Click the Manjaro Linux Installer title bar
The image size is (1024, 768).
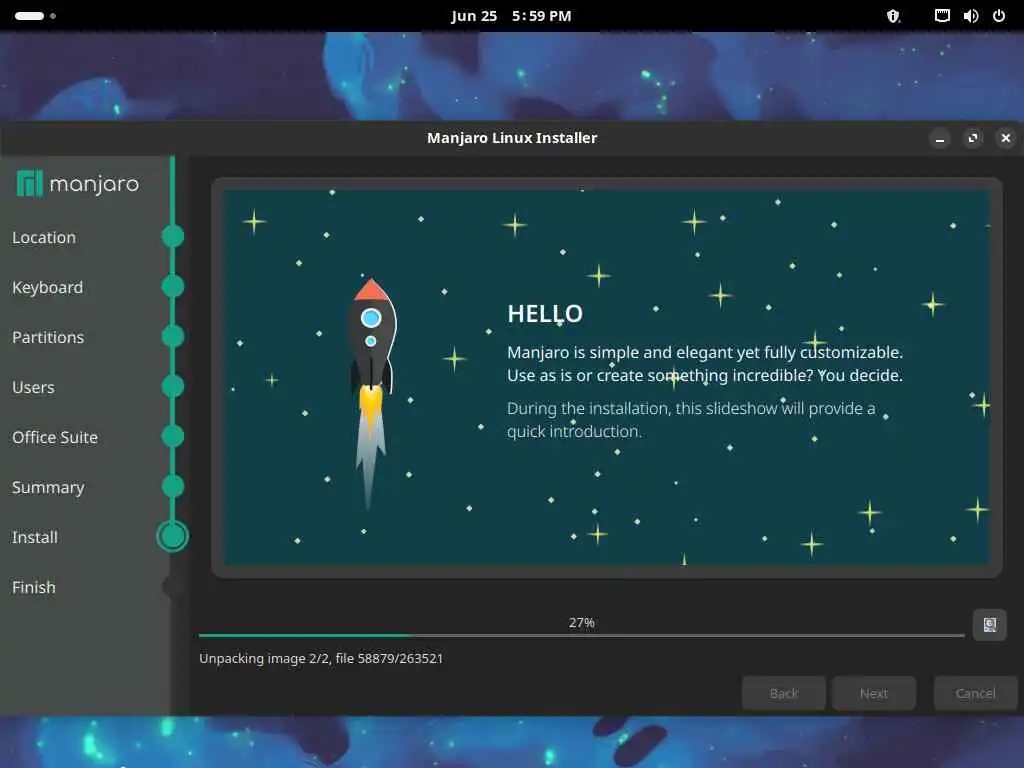pyautogui.click(x=512, y=138)
